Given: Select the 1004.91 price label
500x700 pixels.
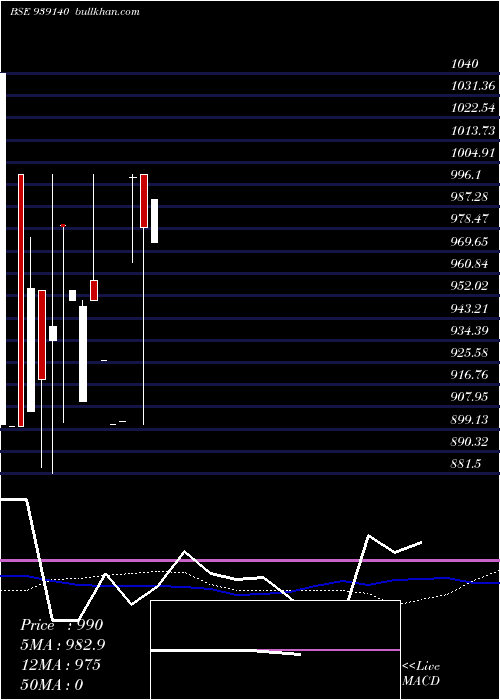Looking at the screenshot, I should click(473, 153).
